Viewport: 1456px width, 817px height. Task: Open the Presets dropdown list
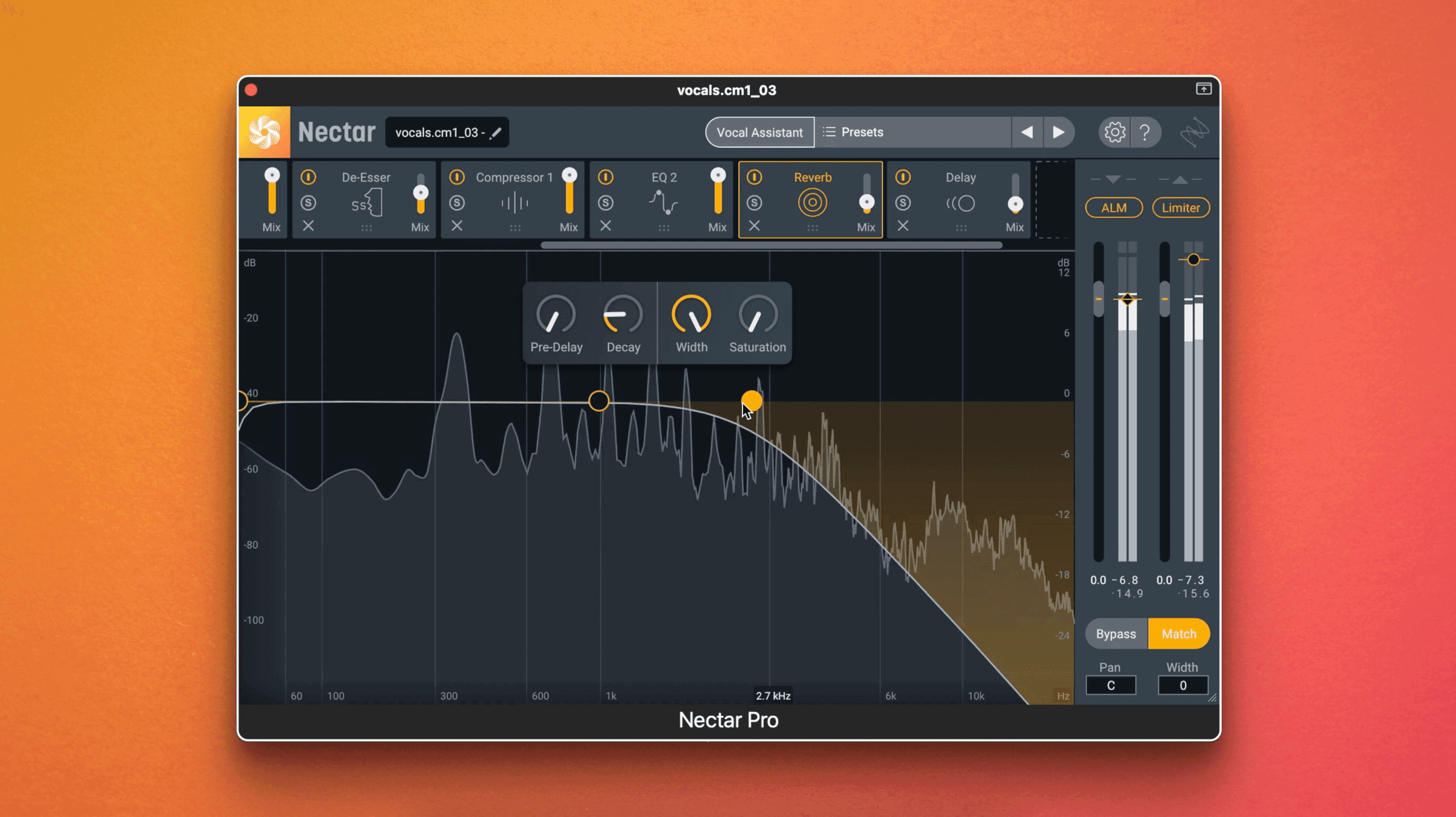coord(913,132)
